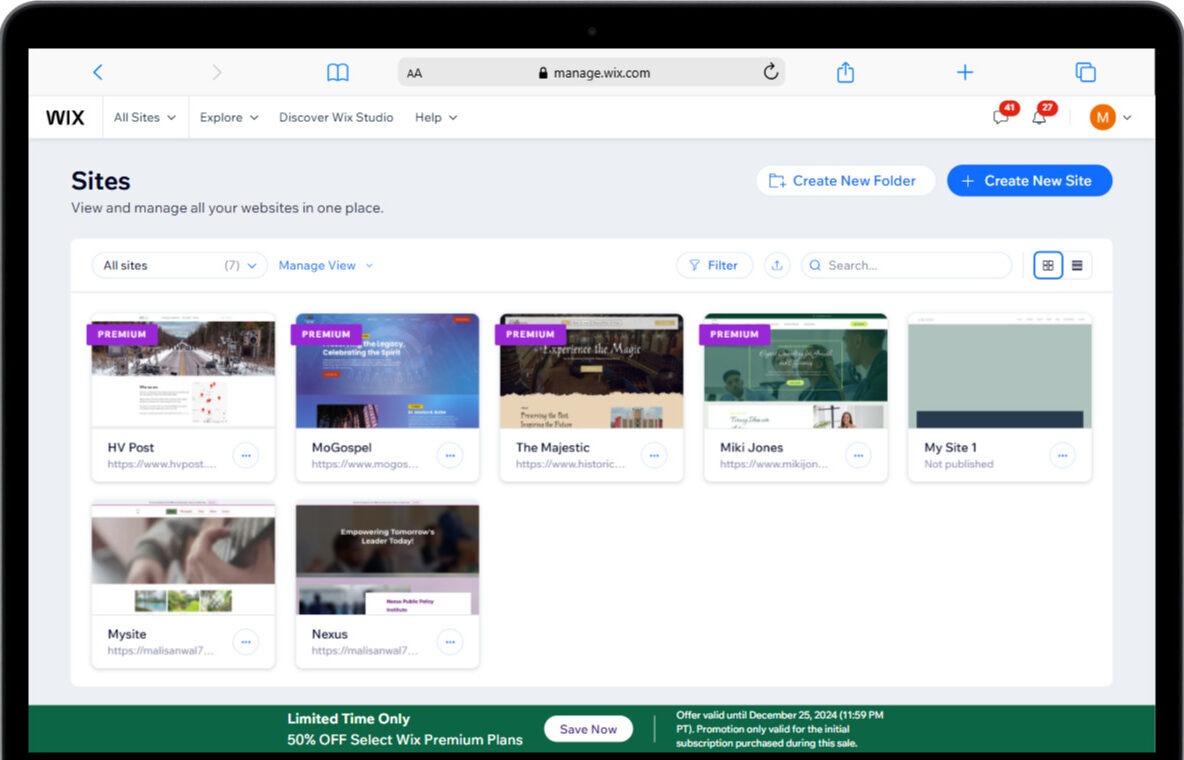Open My Site 1 thumbnail
1184x760 pixels.
pos(1000,371)
